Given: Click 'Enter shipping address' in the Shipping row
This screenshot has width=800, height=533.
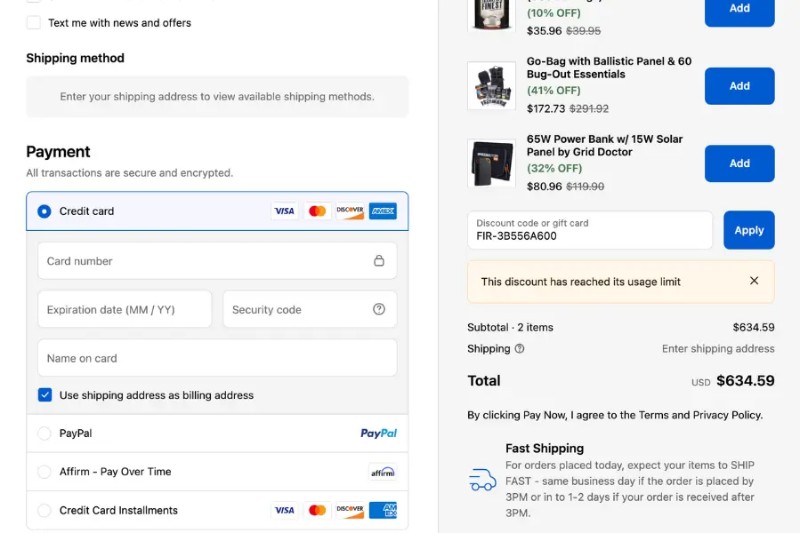Looking at the screenshot, I should point(718,349).
